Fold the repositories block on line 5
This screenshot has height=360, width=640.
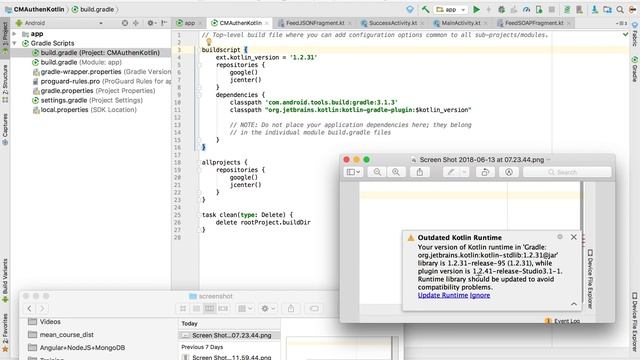pyautogui.click(x=200, y=65)
